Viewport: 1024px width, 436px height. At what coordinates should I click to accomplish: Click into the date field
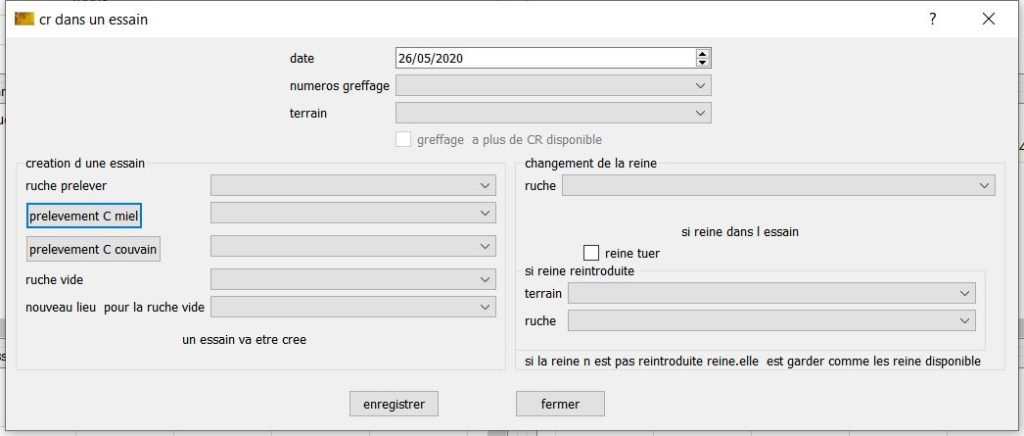pos(540,58)
